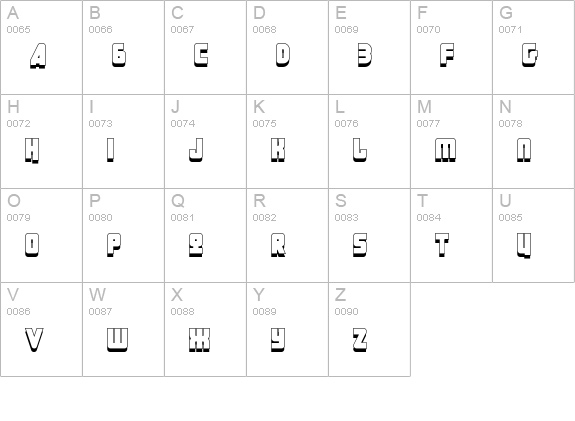Select the Q glyph cell 0081
575x421 pixels.
[x=205, y=235]
